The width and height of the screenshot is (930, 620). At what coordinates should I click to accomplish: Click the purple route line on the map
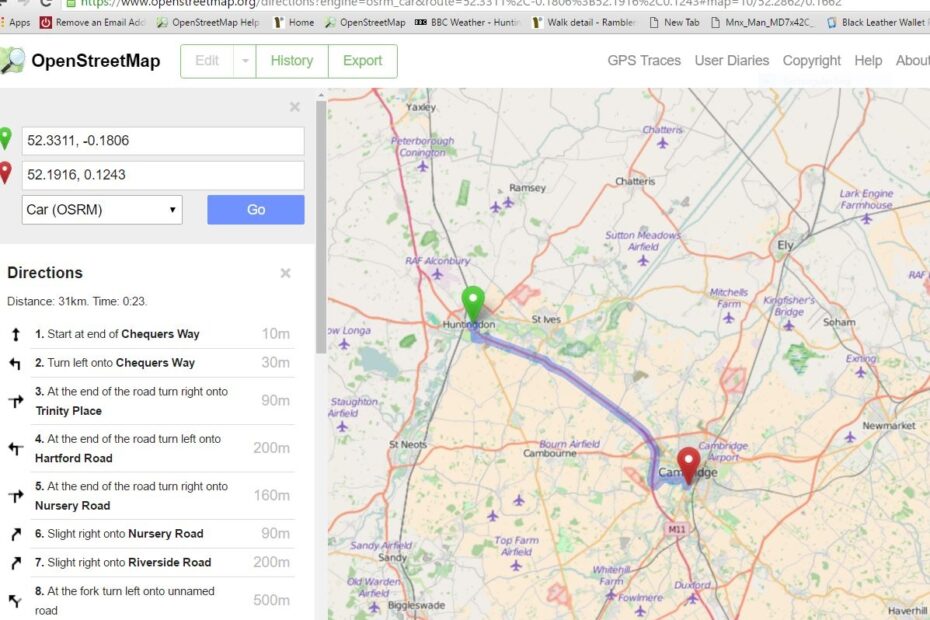(593, 396)
